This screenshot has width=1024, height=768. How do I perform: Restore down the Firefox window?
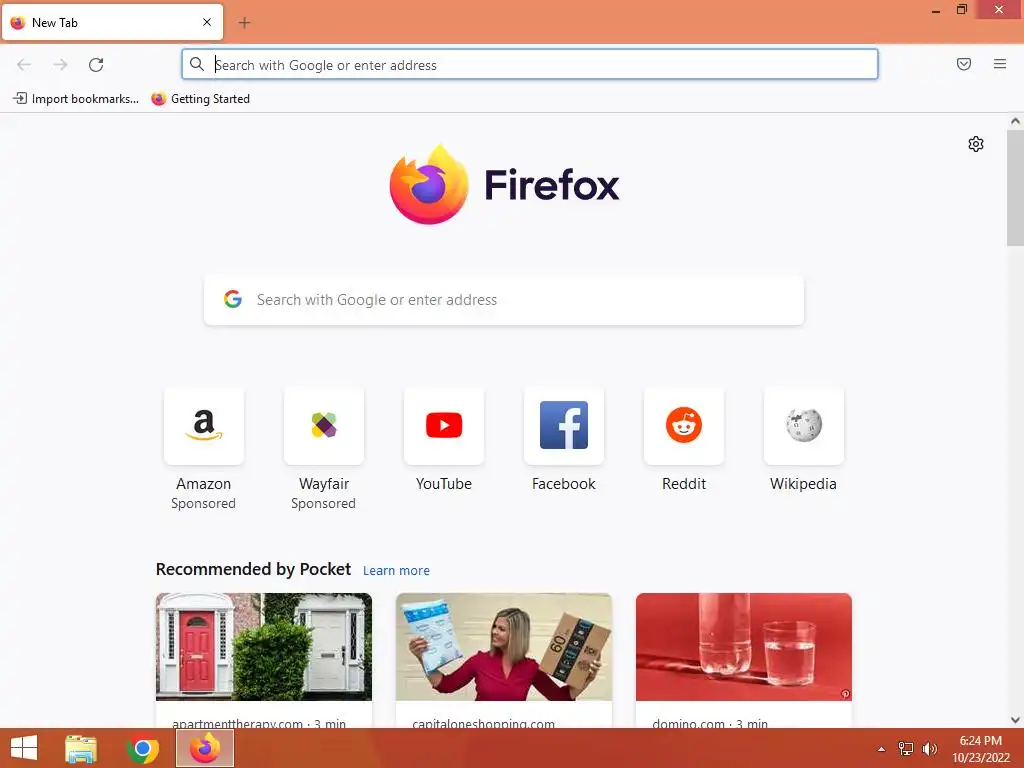tap(962, 10)
